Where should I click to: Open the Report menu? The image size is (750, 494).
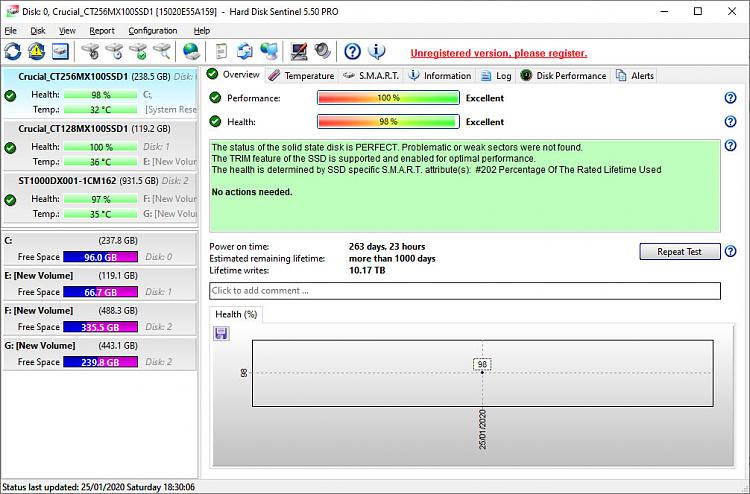click(x=101, y=31)
